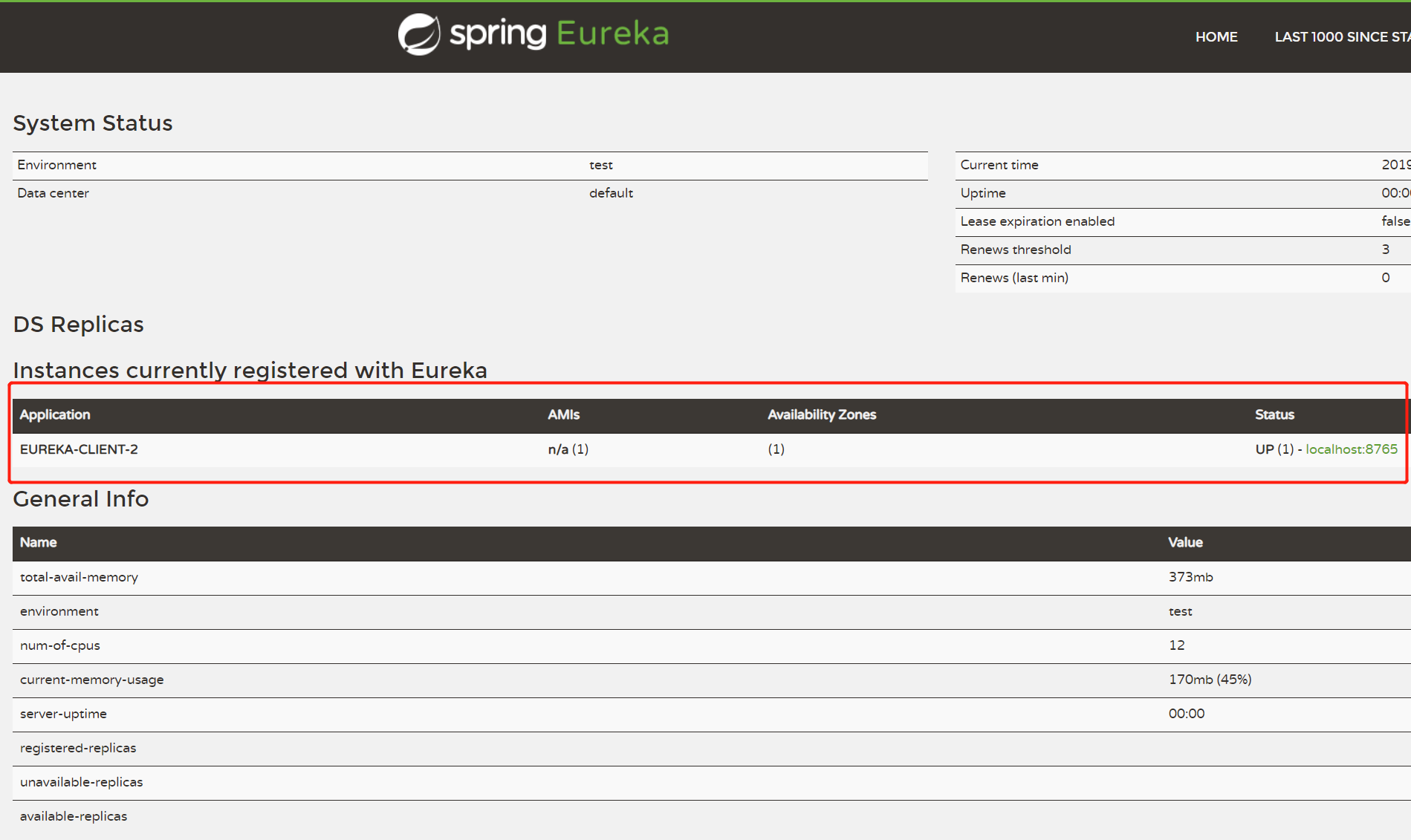The width and height of the screenshot is (1411, 840).
Task: Select Lease expiration enabled label
Action: click(x=1037, y=221)
